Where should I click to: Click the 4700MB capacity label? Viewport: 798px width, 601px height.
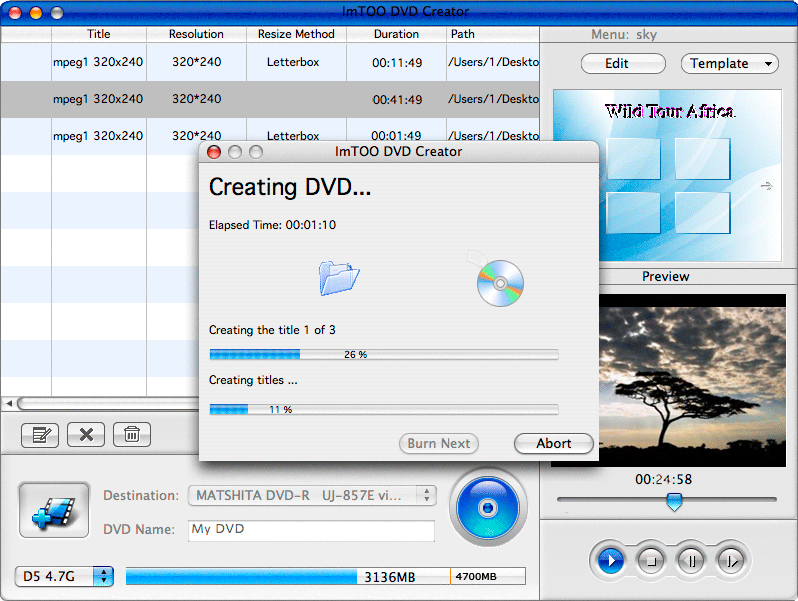click(476, 577)
